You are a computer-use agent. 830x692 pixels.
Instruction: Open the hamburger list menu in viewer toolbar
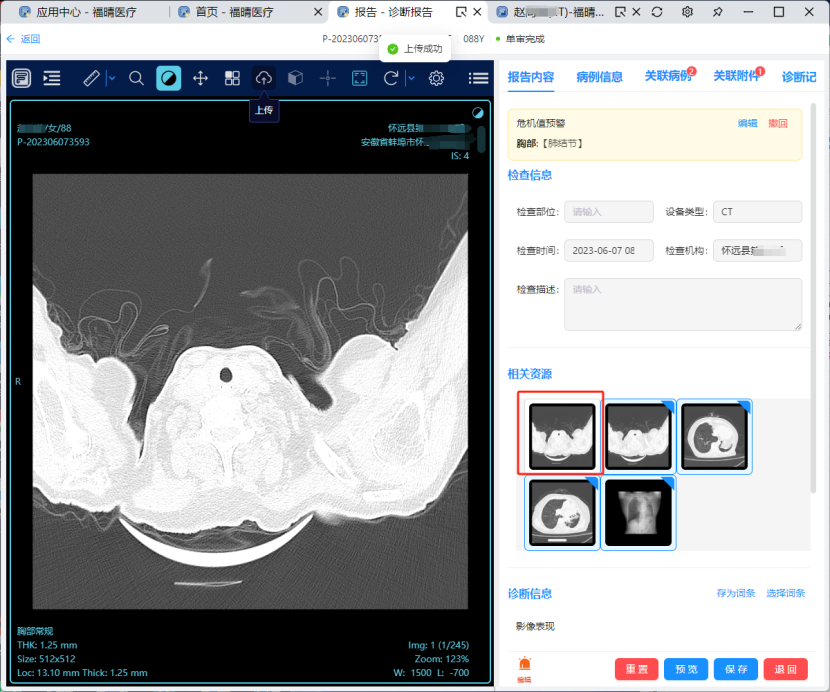(479, 78)
